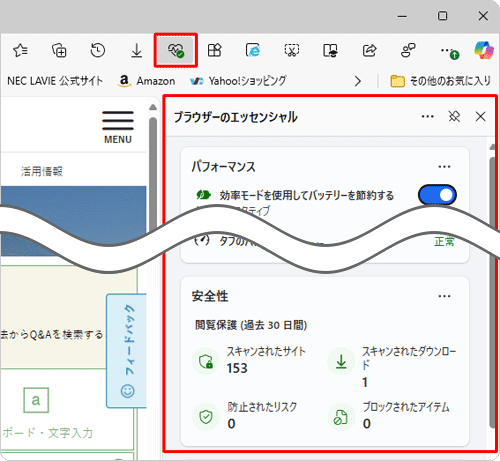Open the フィードバック side tab
Image resolution: width=500 pixels, height=461 pixels.
coord(127,351)
